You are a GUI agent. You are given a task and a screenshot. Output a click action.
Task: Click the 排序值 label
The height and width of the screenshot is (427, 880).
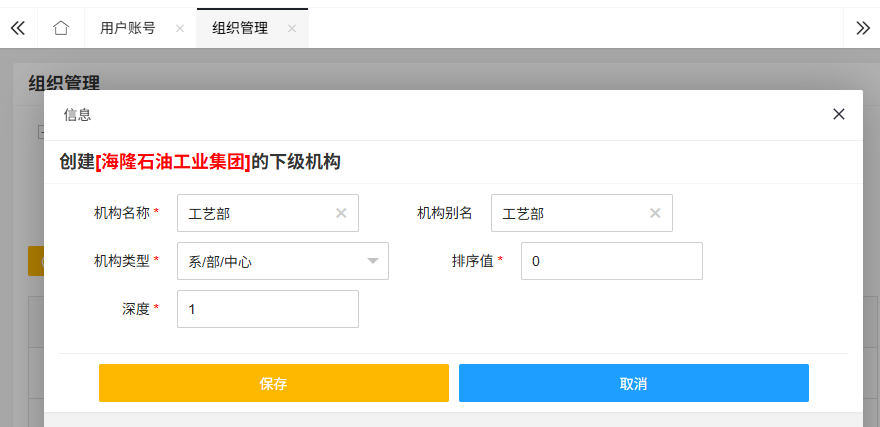tap(473, 261)
